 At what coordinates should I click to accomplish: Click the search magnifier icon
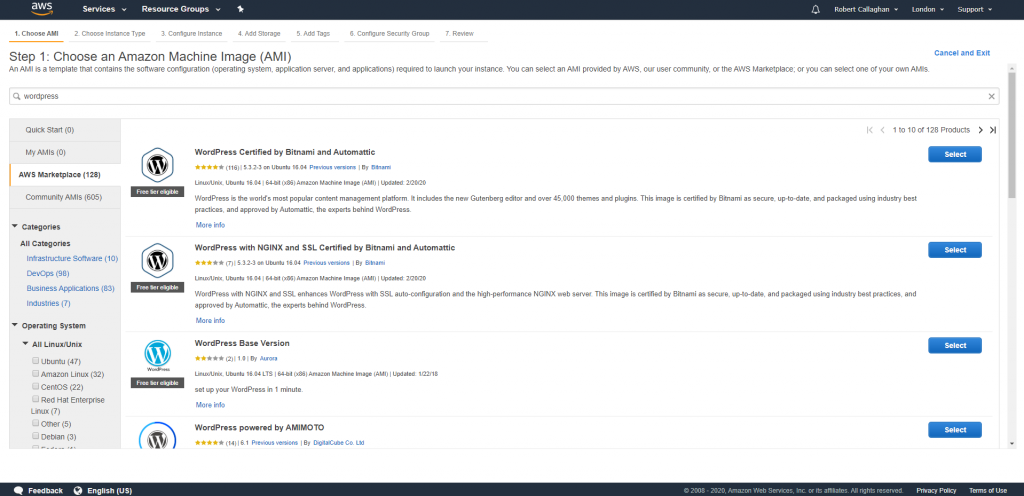tap(17, 97)
